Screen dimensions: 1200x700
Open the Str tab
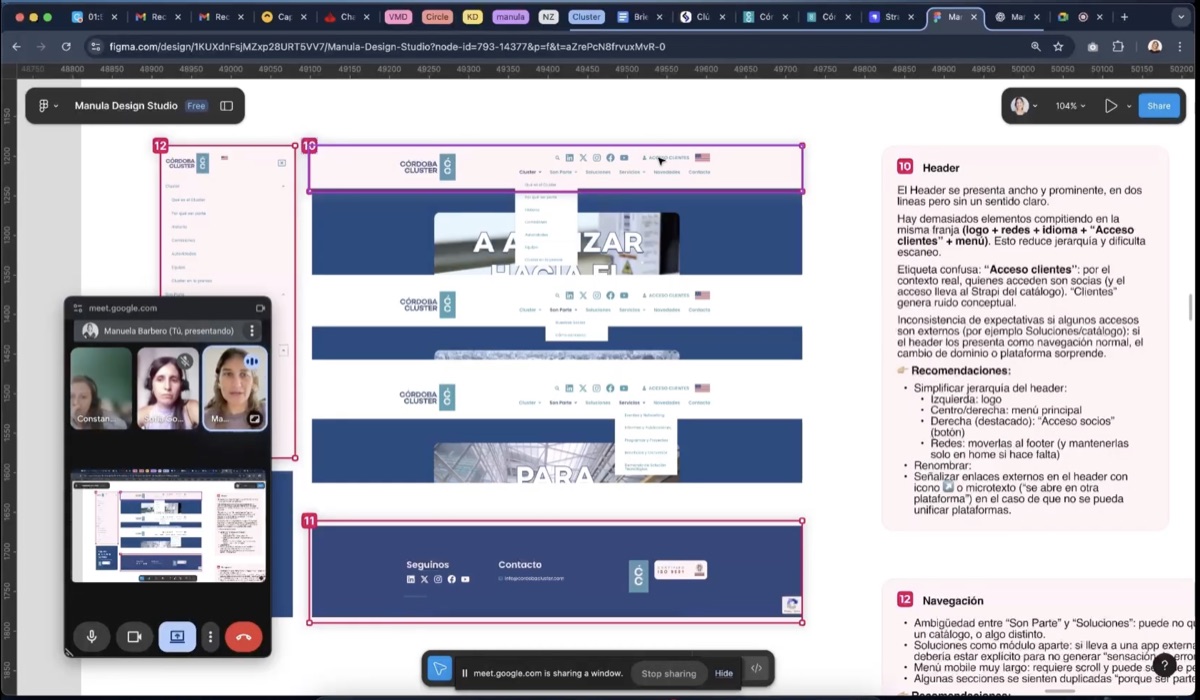pyautogui.click(x=892, y=17)
